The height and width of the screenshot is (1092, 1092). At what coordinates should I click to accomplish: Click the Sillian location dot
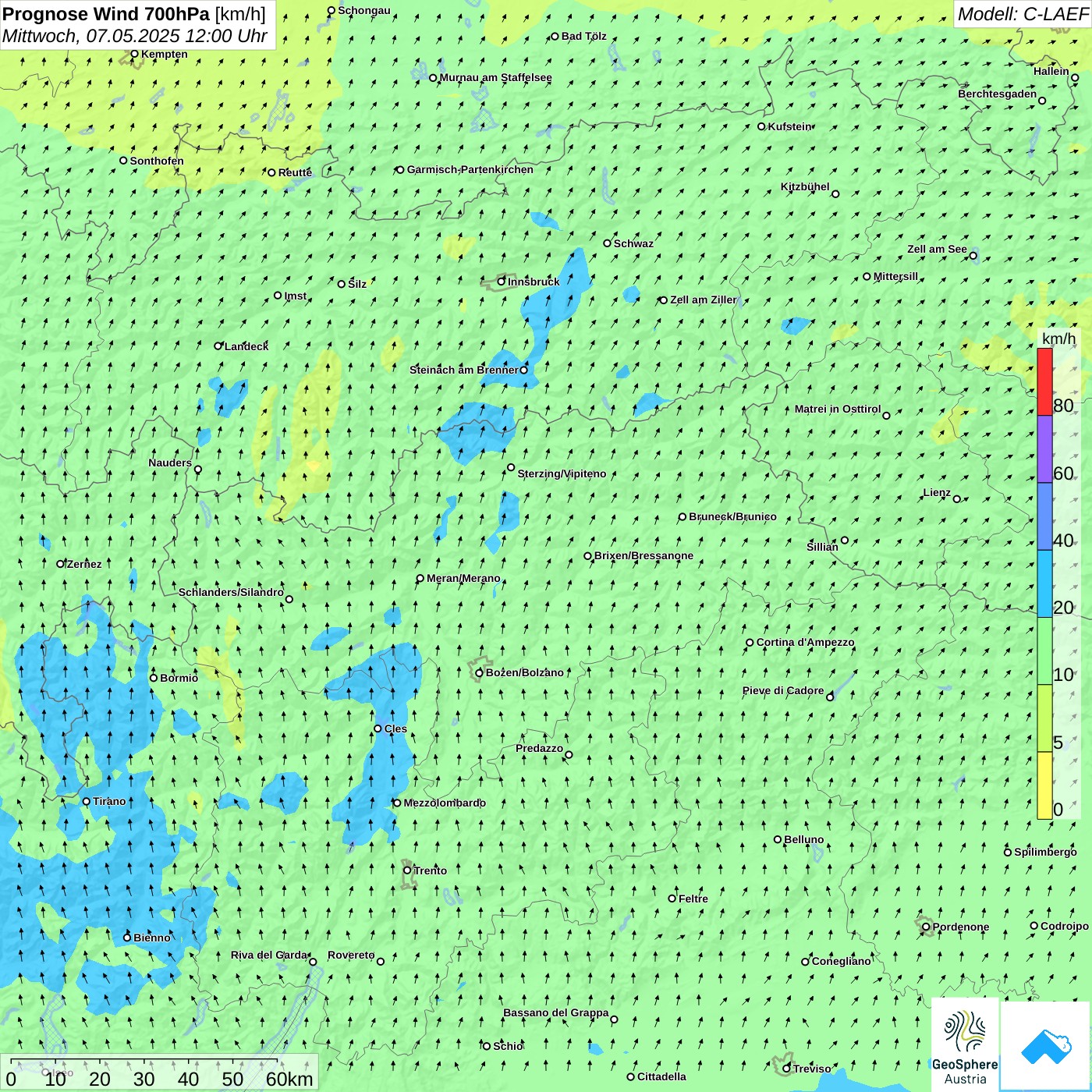click(845, 540)
